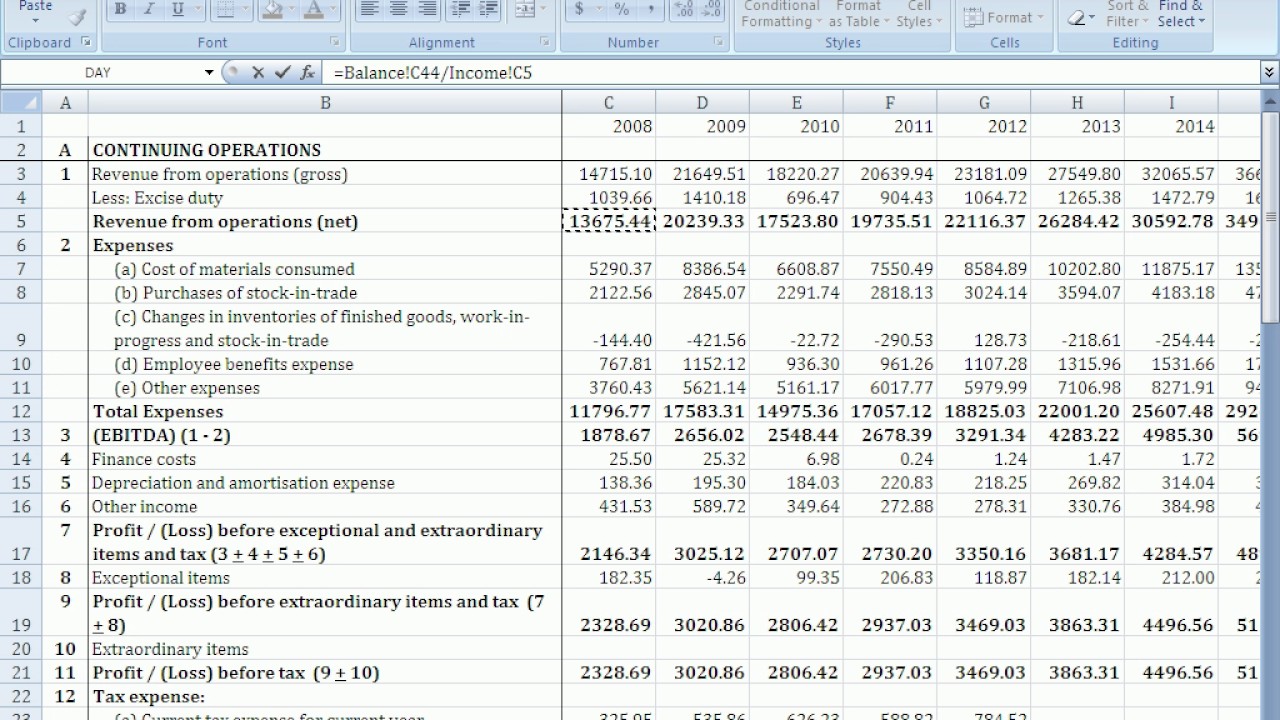Image resolution: width=1280 pixels, height=720 pixels.
Task: Apply comma style number format
Action: point(651,10)
